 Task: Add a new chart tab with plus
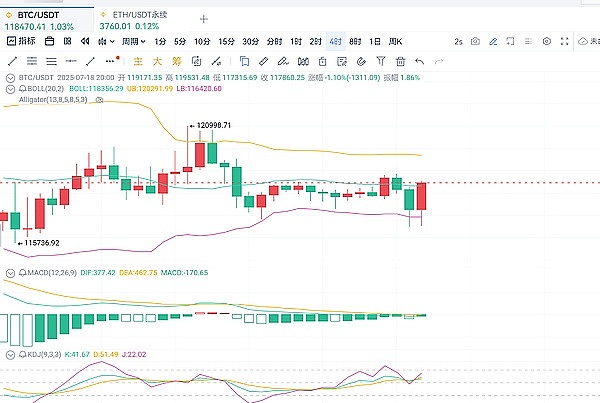coord(204,19)
